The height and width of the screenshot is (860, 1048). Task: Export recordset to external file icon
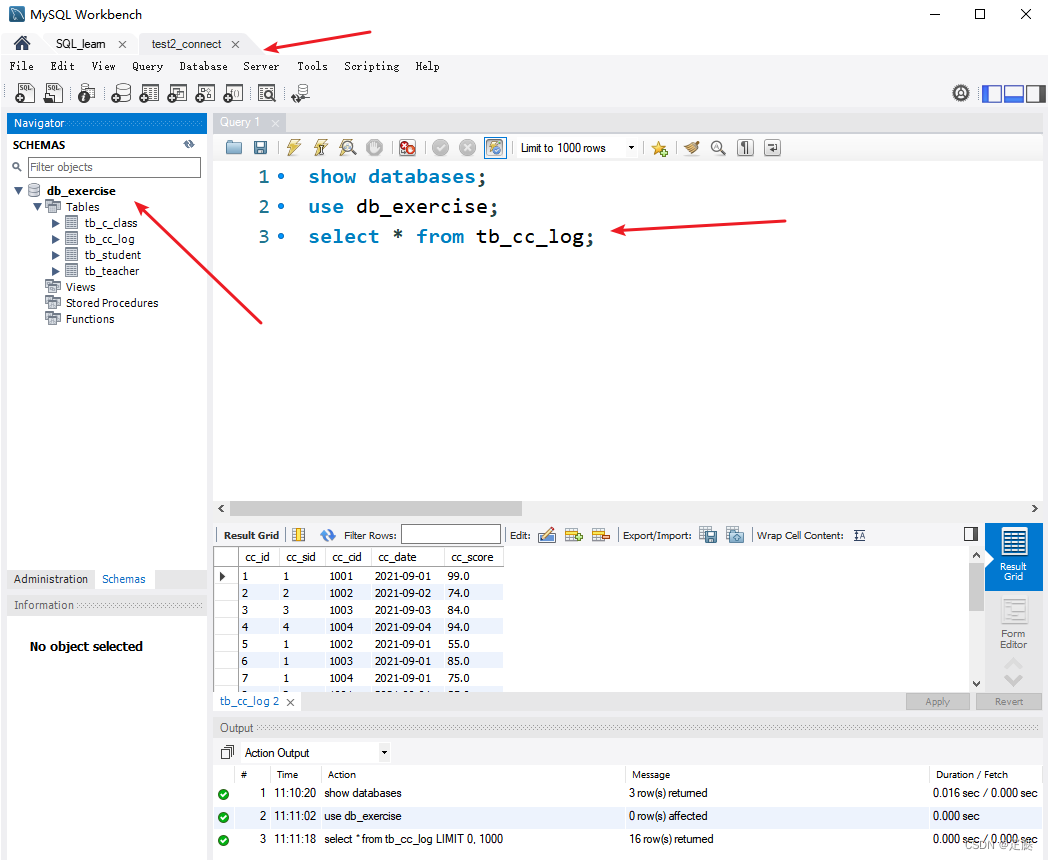[x=708, y=535]
